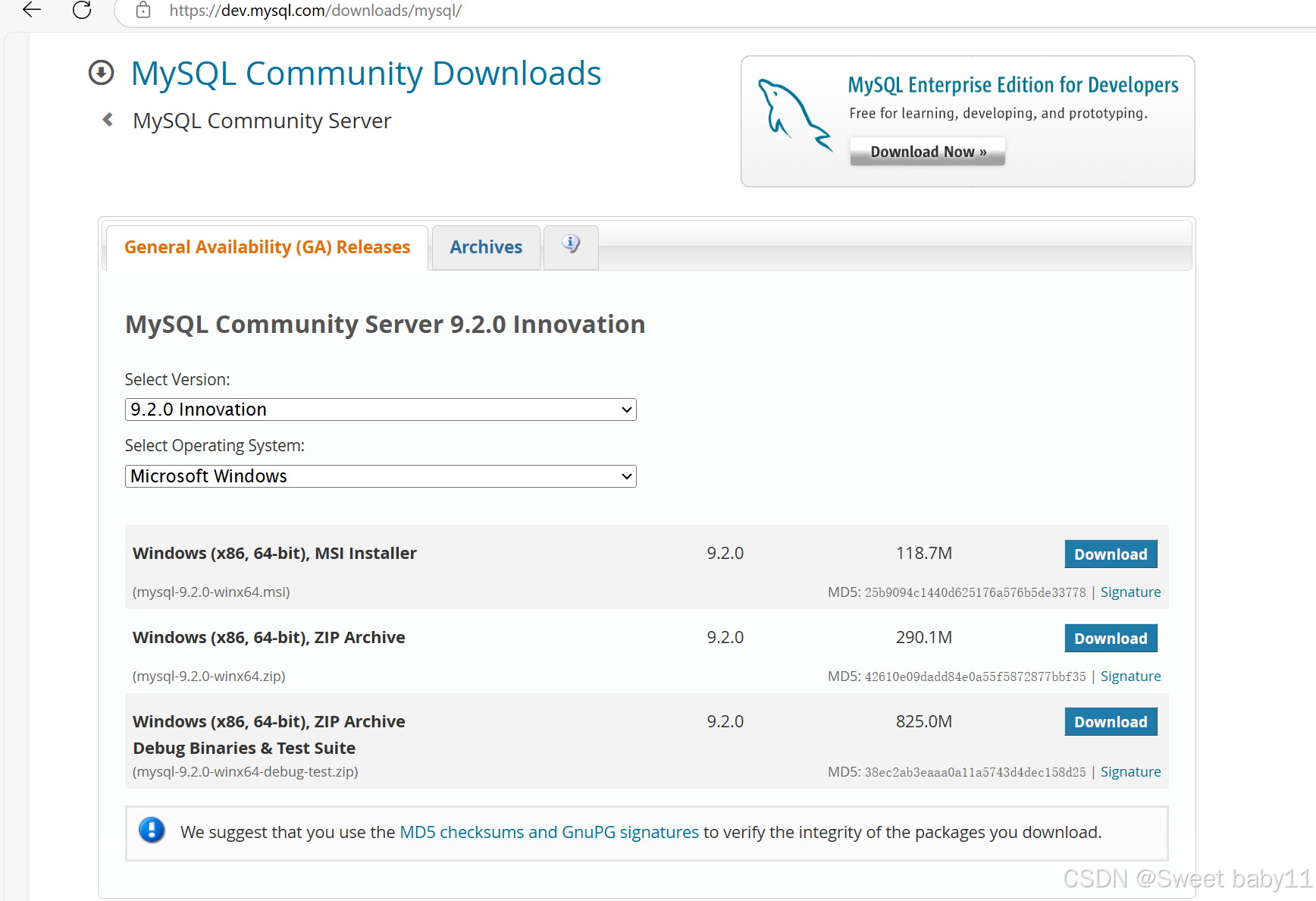Click MySQL Enterprise Edition for Developers title

tap(1013, 85)
